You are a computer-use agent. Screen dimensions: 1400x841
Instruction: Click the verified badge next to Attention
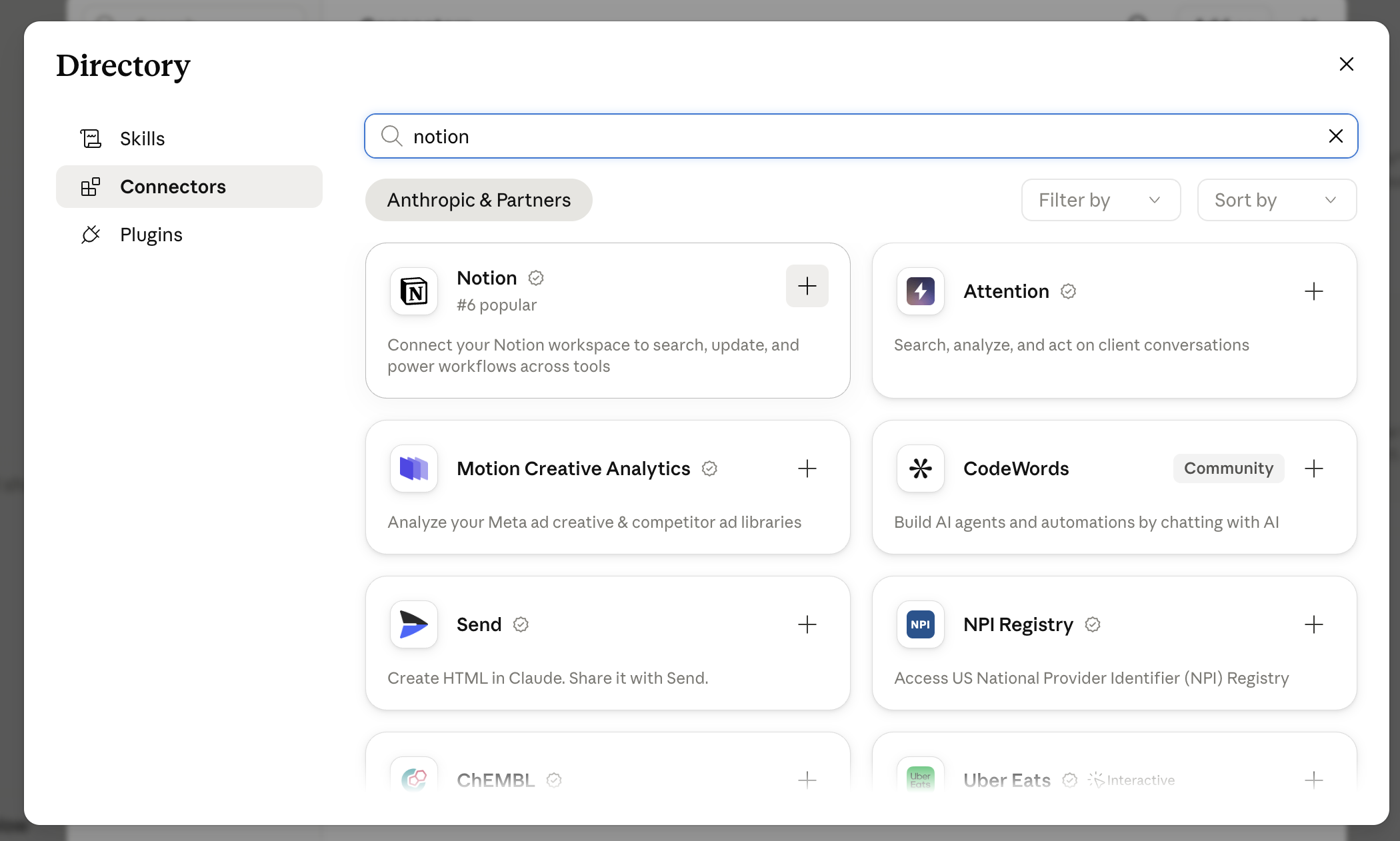coord(1068,291)
